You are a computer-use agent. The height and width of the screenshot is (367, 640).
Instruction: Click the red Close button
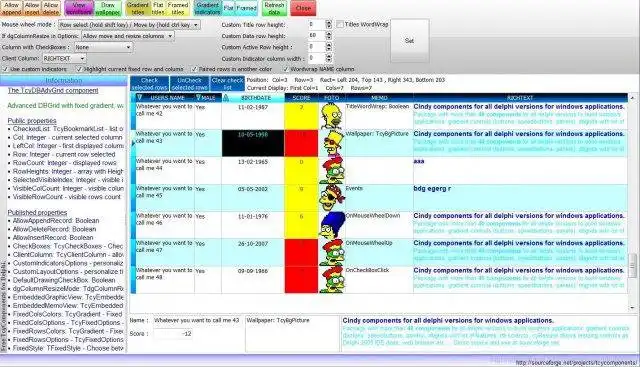(x=303, y=8)
